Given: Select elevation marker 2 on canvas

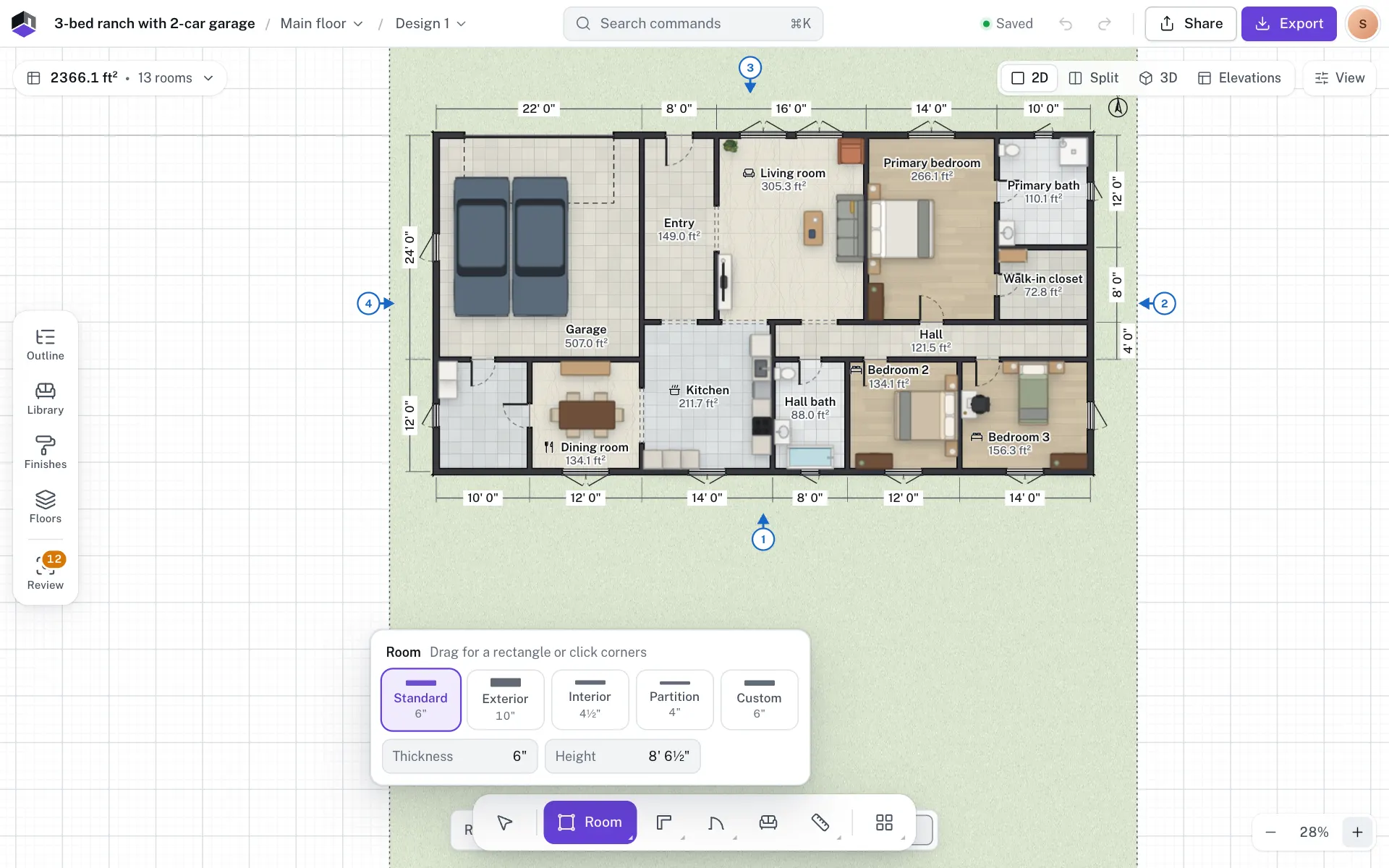Looking at the screenshot, I should pyautogui.click(x=1164, y=304).
